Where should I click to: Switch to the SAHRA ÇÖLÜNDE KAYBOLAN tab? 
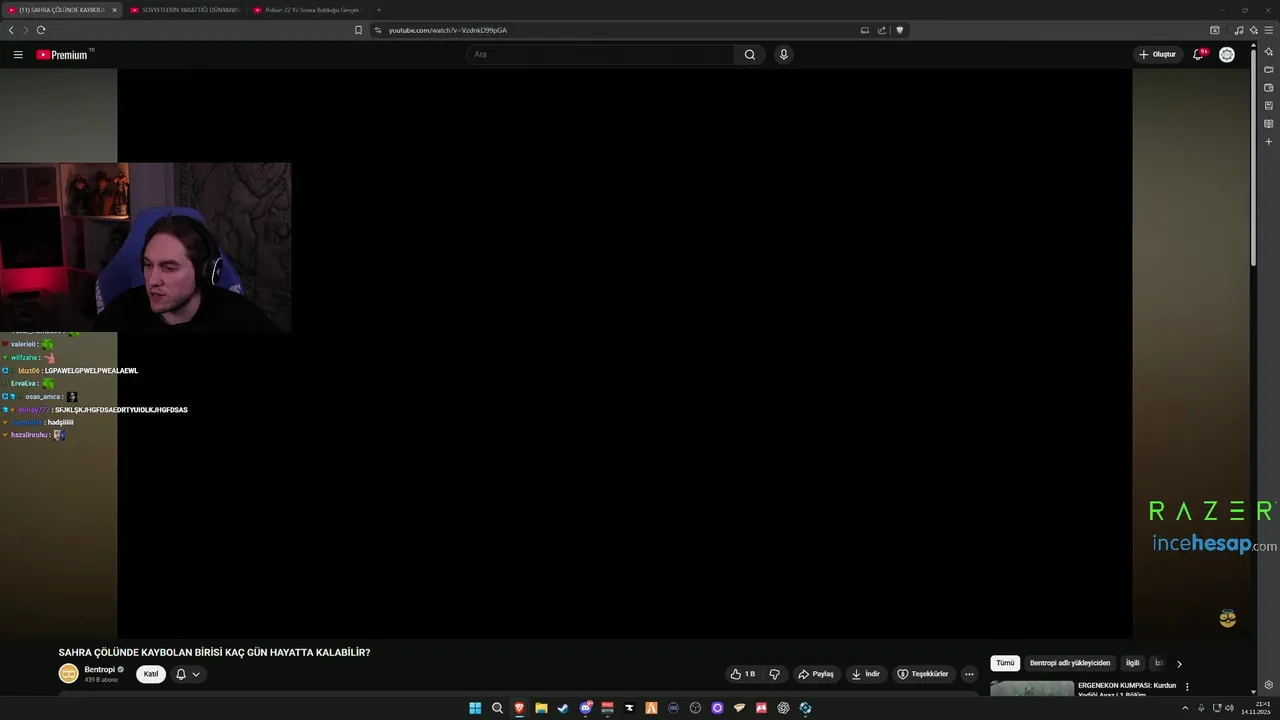[60, 10]
